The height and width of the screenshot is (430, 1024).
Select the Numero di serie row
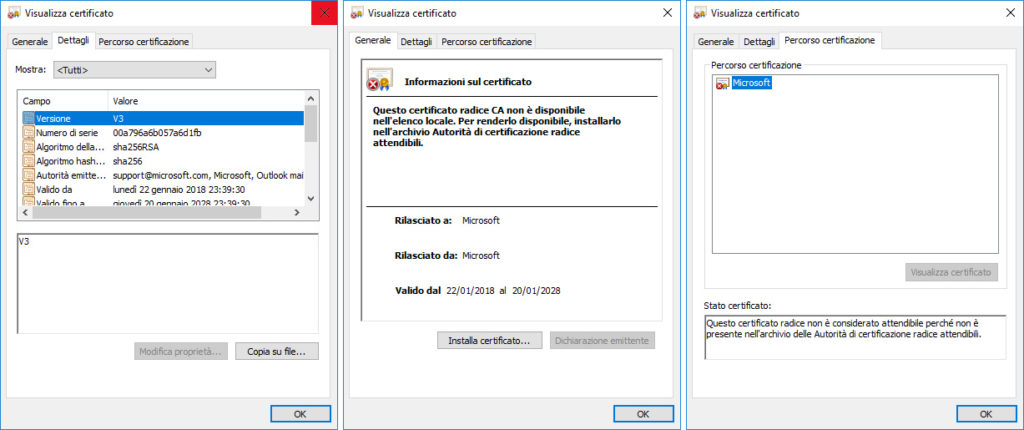162,133
